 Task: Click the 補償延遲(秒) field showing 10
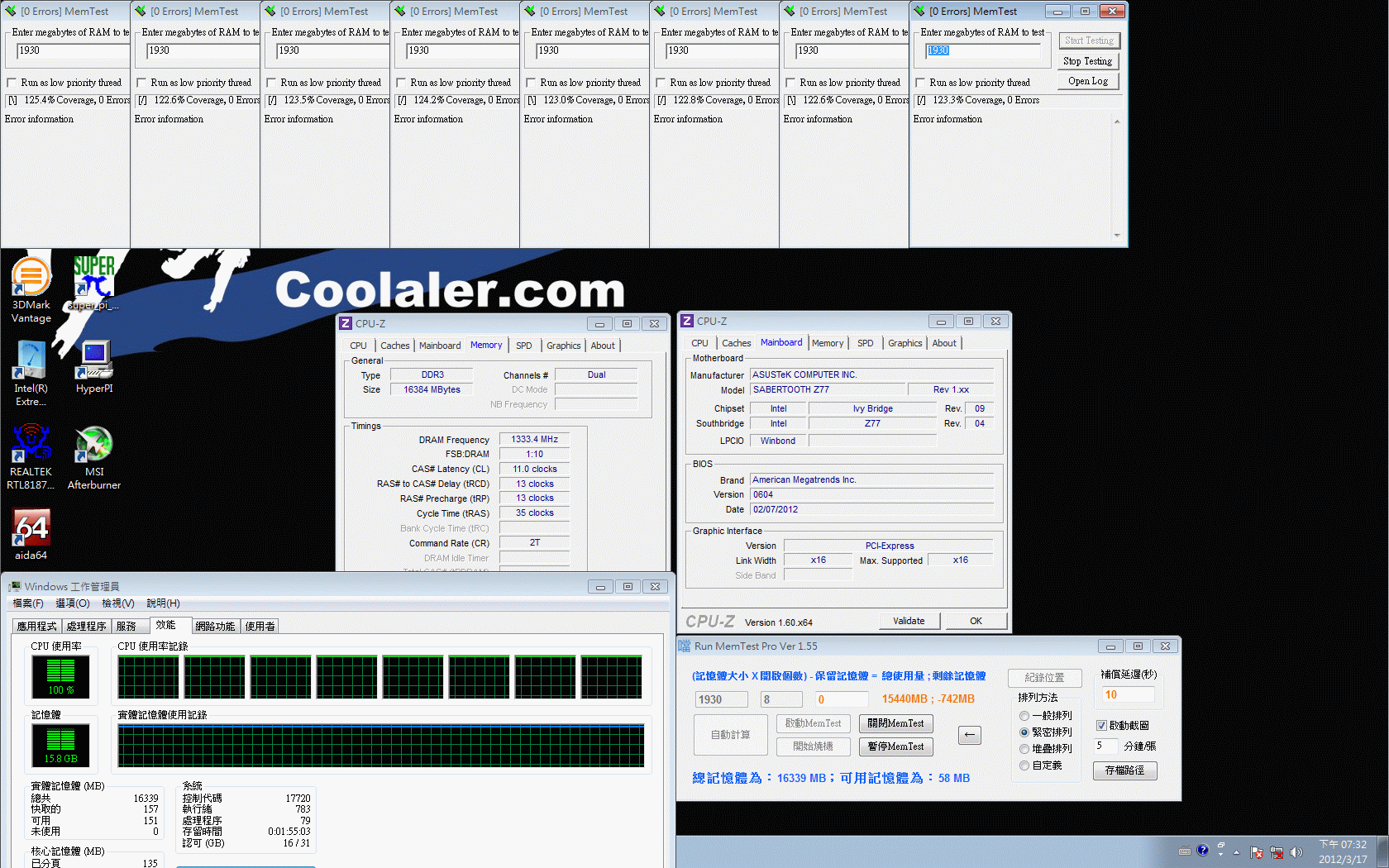point(1128,695)
